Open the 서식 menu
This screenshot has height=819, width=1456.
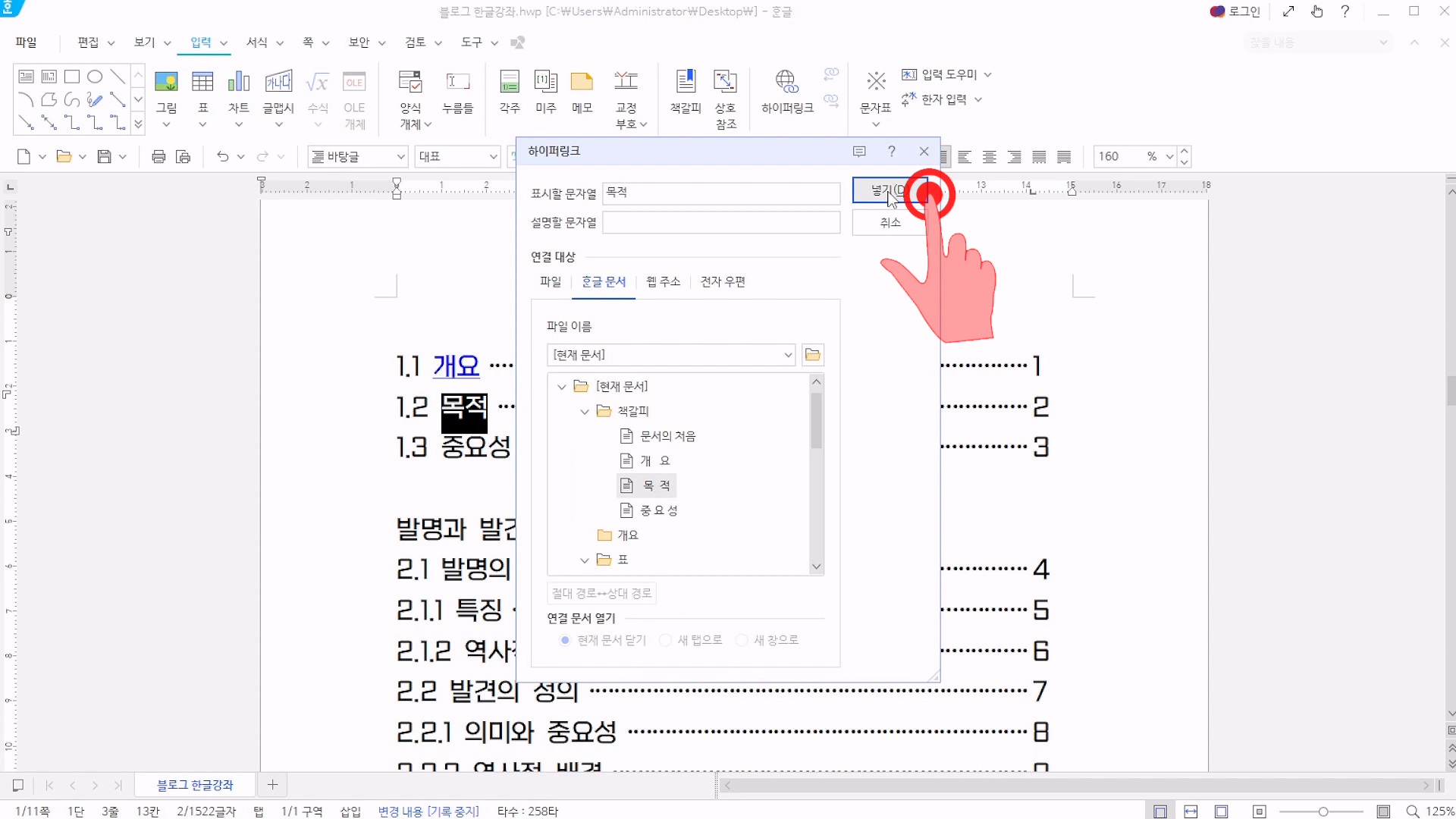[257, 42]
